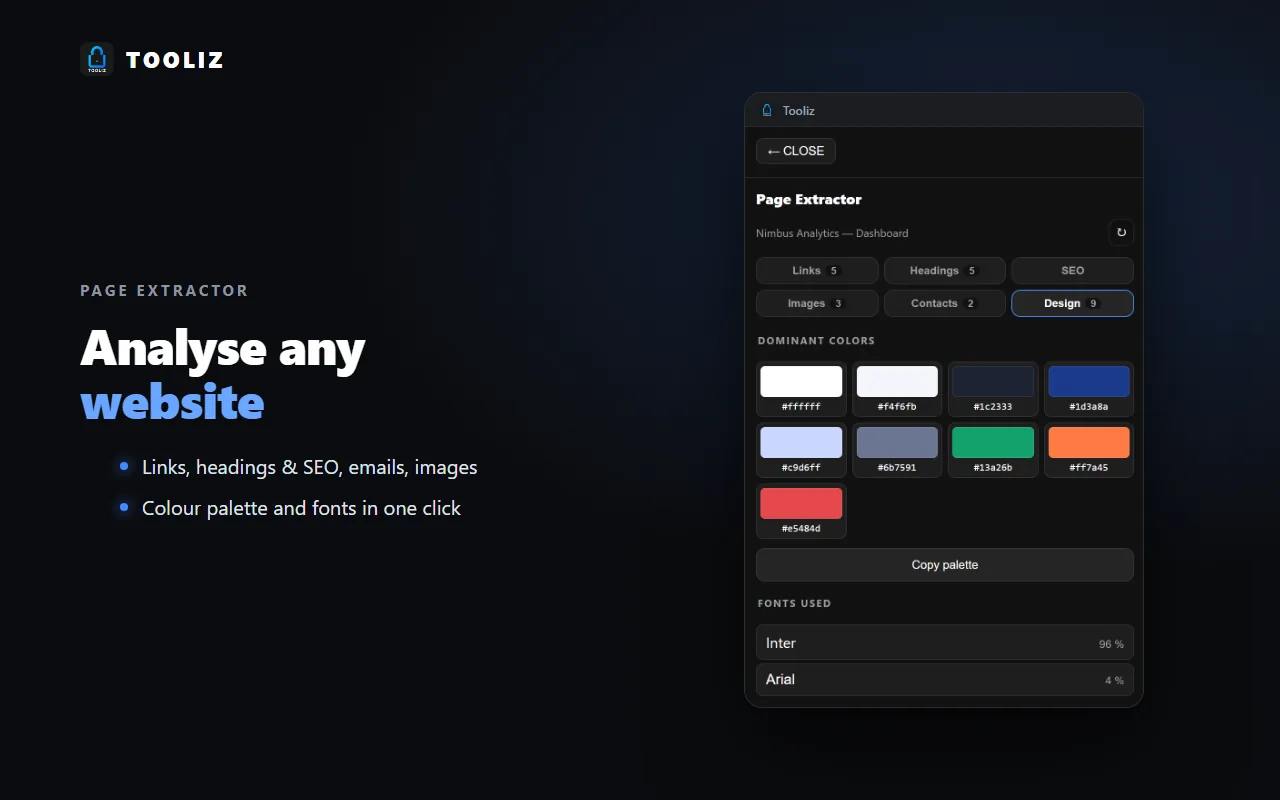Select the red #e5484d swatch
Image resolution: width=1280 pixels, height=800 pixels.
click(x=801, y=511)
